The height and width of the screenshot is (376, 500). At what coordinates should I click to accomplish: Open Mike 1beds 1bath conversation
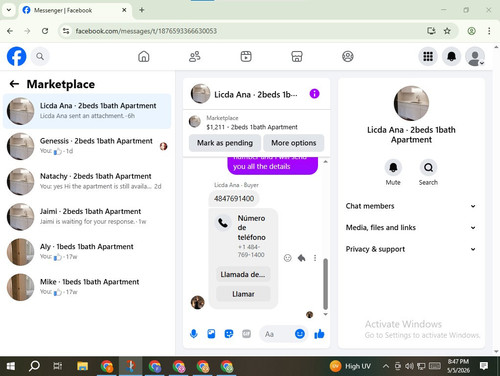(87, 287)
